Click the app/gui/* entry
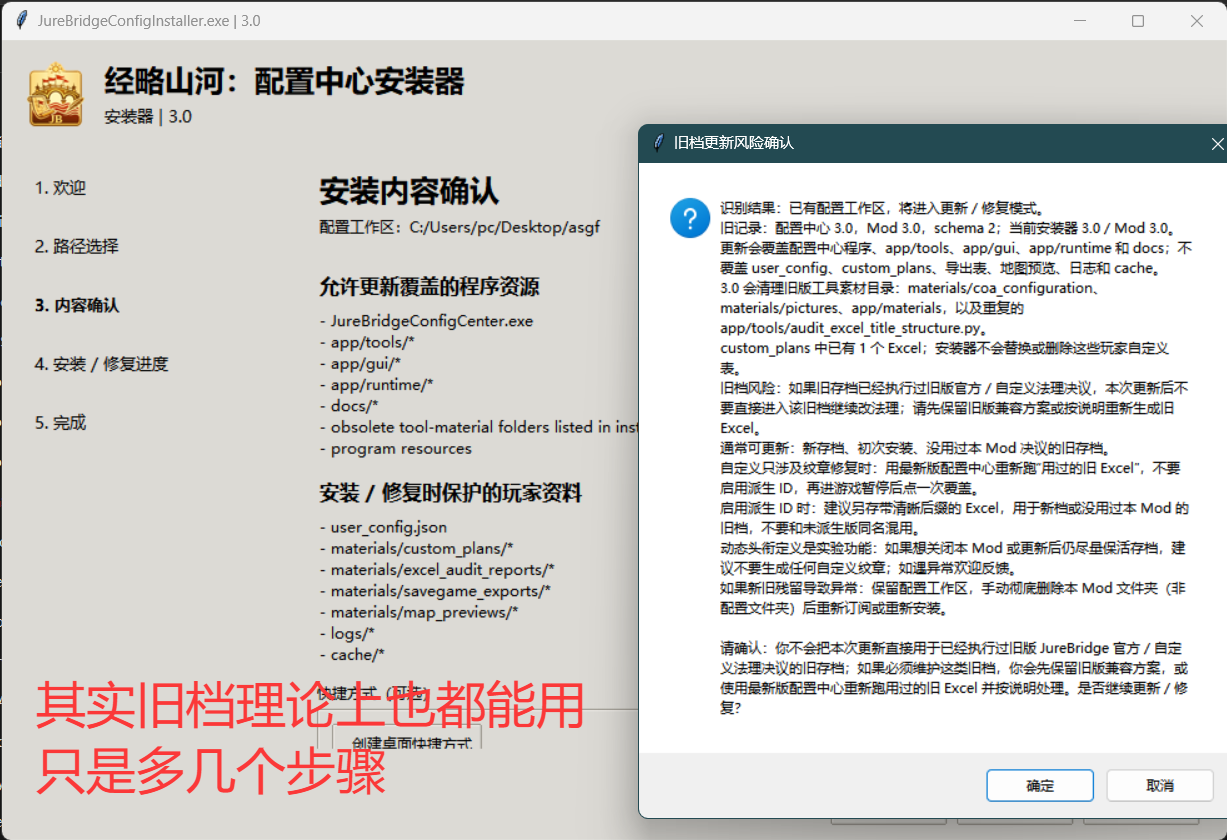This screenshot has height=840, width=1227. point(360,363)
